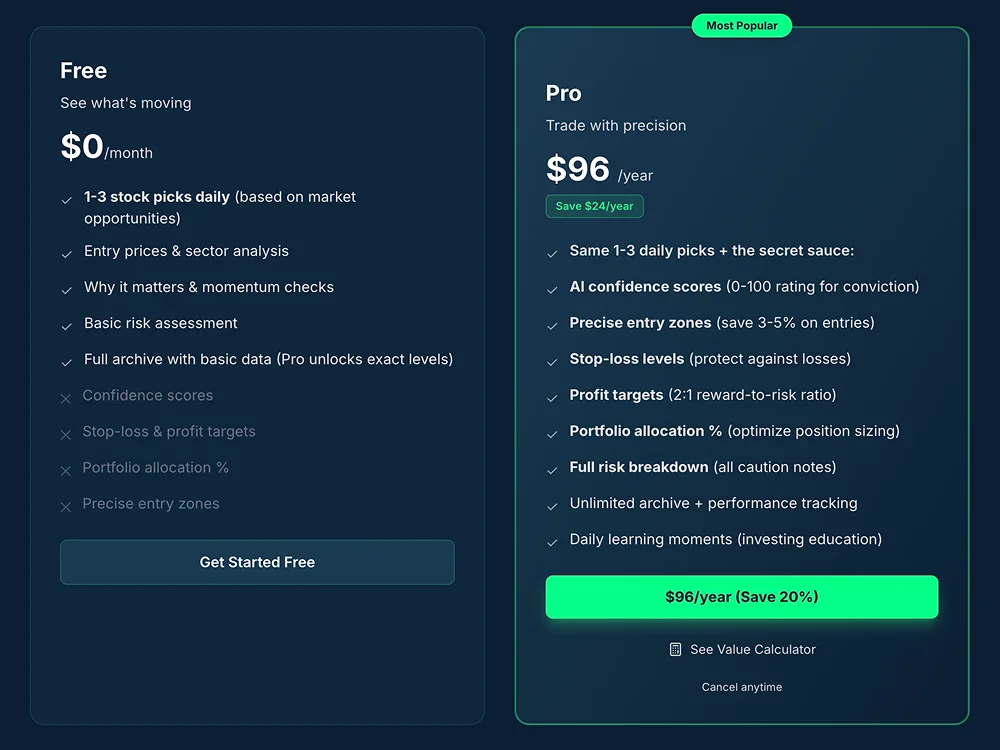Click the checkmark next to Profit targets
The height and width of the screenshot is (750, 1000).
click(552, 395)
